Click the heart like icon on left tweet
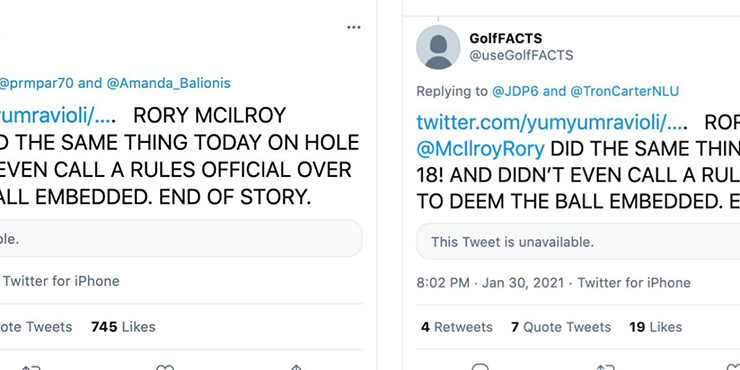The width and height of the screenshot is (740, 370). coord(165,367)
